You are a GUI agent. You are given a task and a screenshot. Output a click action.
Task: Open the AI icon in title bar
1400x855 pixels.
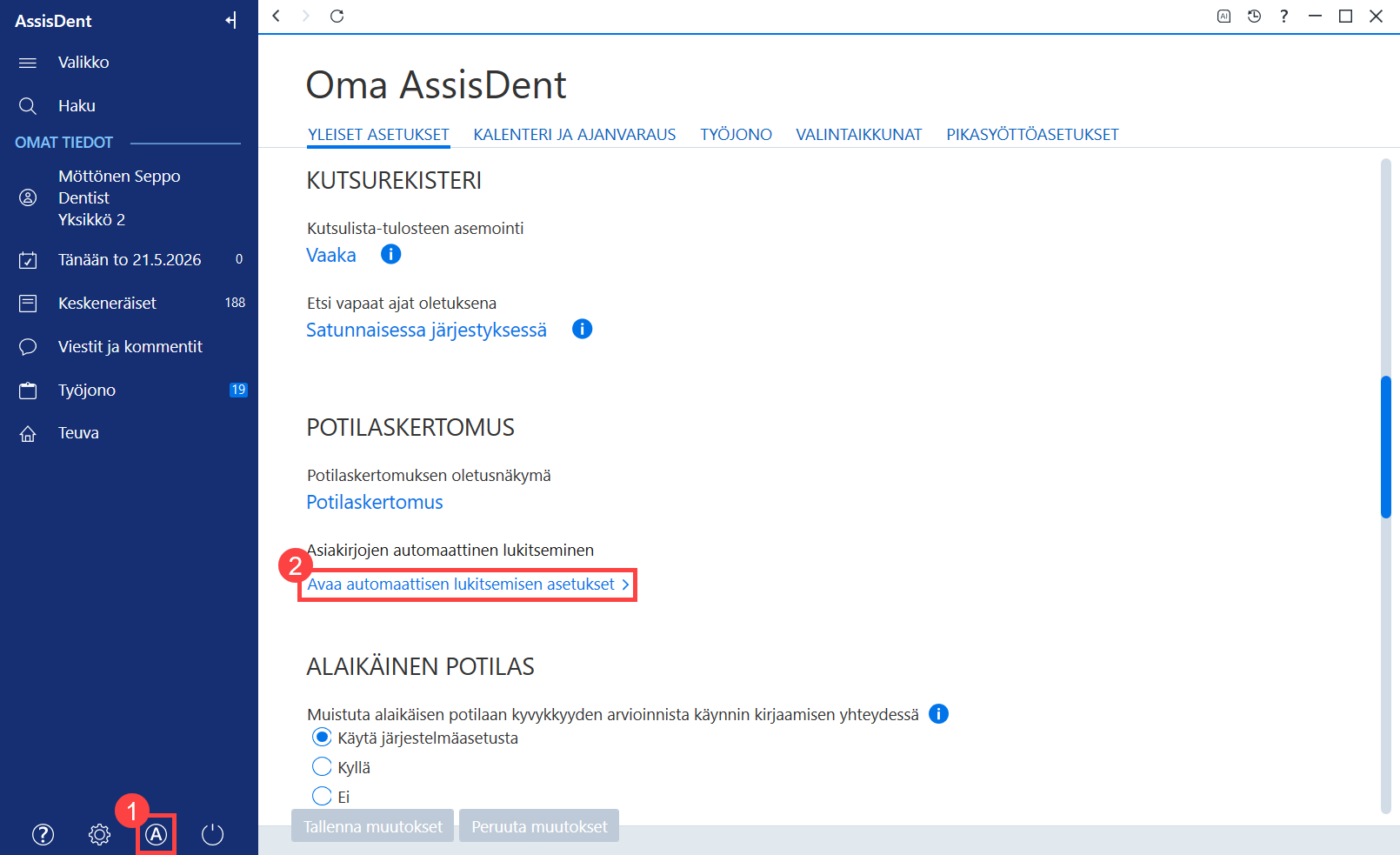tap(1223, 16)
